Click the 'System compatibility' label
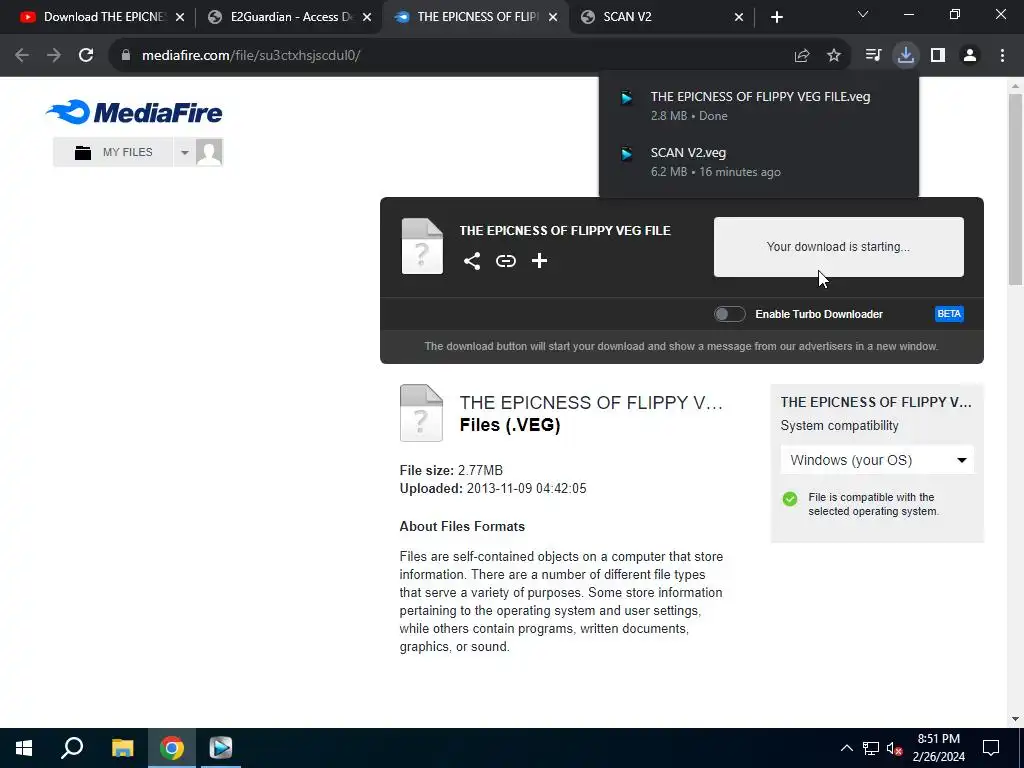Viewport: 1024px width, 768px height. (839, 426)
